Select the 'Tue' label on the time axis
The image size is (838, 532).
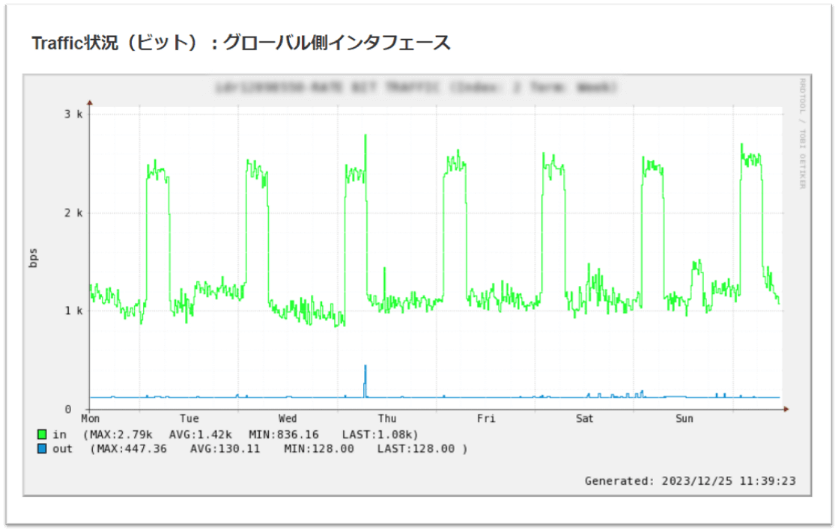(x=189, y=418)
